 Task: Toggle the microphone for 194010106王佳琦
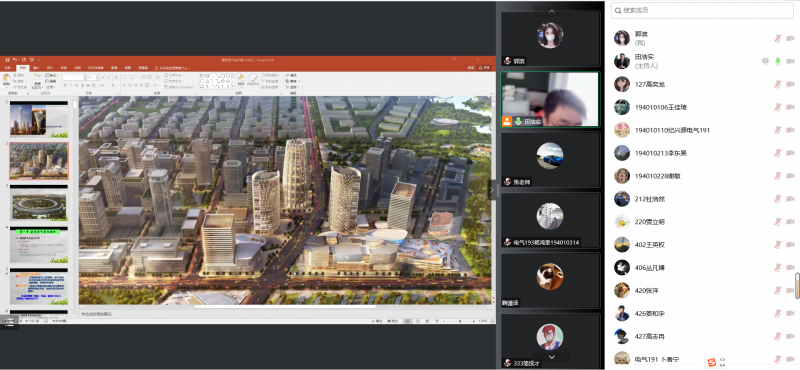(x=777, y=107)
